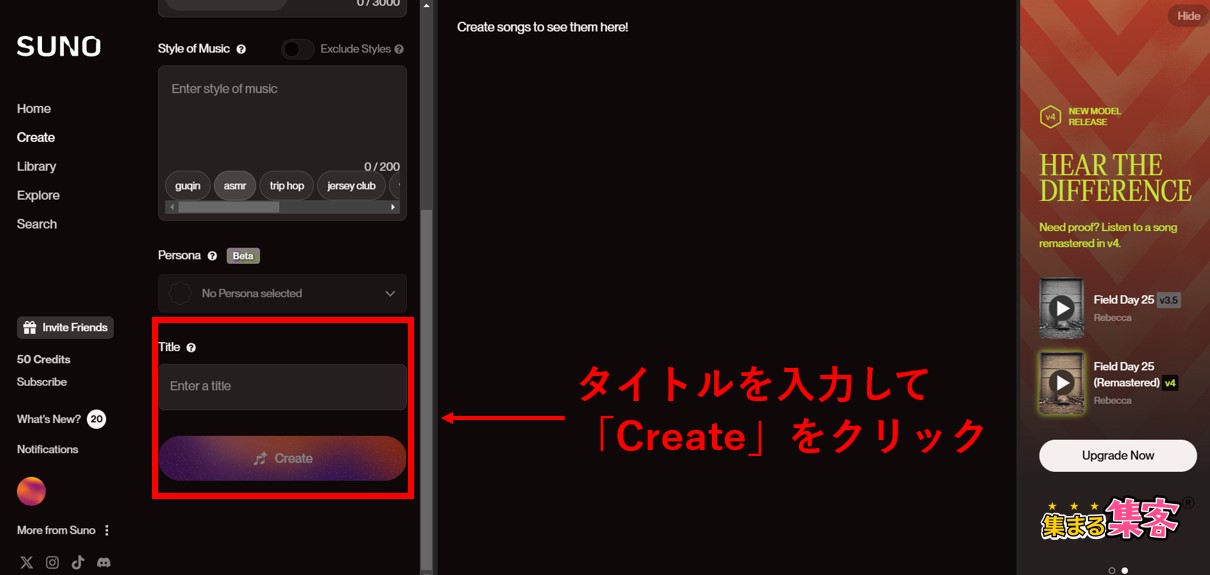Click the Invite Friends button
The width and height of the screenshot is (1210, 575).
(65, 327)
